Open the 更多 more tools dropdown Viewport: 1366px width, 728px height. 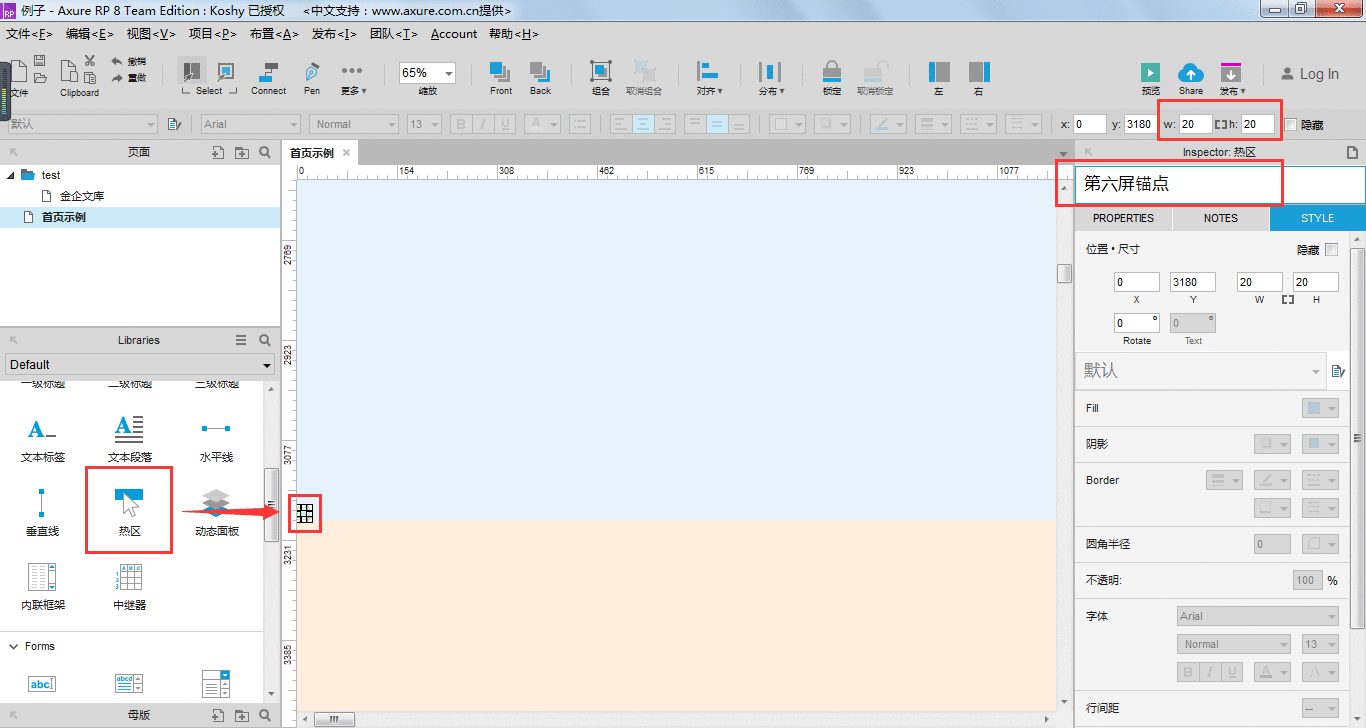click(x=352, y=79)
